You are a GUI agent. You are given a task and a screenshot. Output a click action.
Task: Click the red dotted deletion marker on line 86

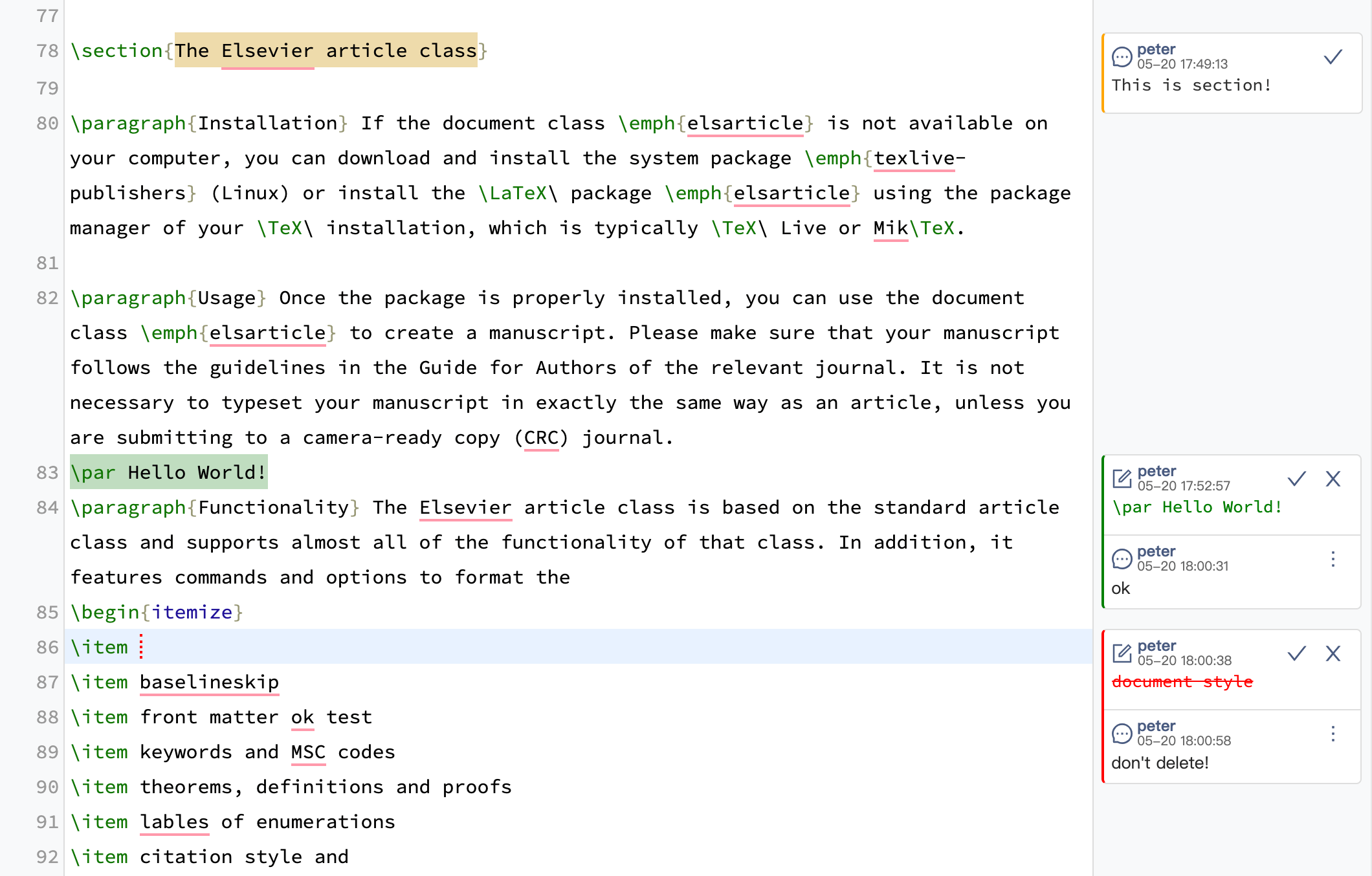tap(141, 647)
